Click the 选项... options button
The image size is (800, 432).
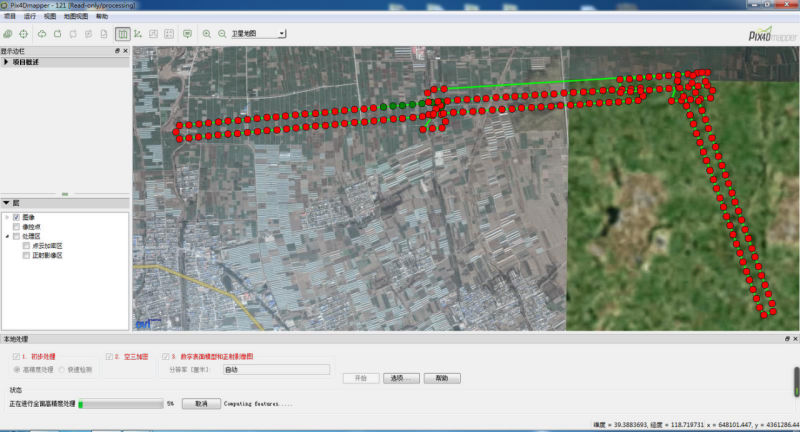402,379
